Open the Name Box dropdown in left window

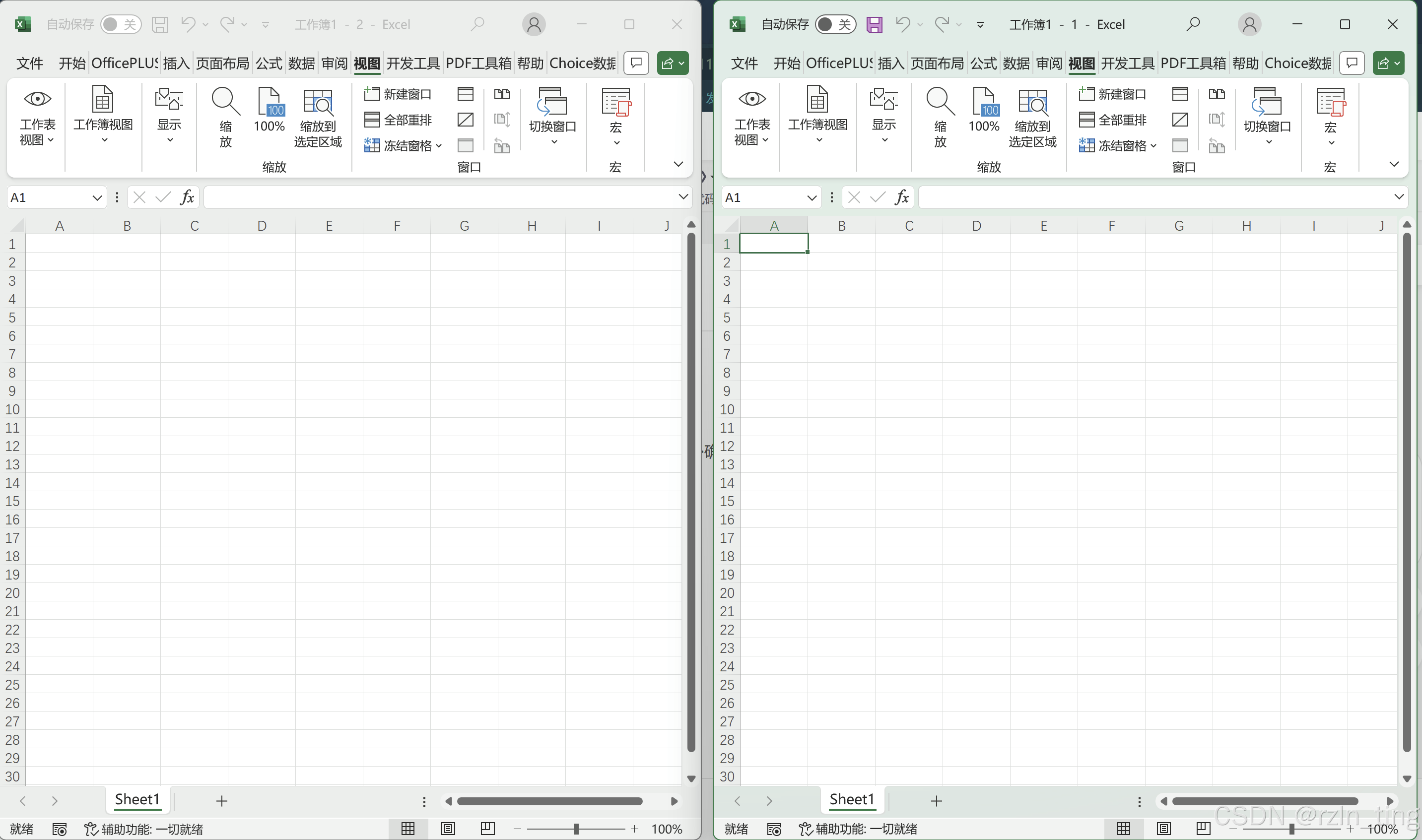click(97, 197)
